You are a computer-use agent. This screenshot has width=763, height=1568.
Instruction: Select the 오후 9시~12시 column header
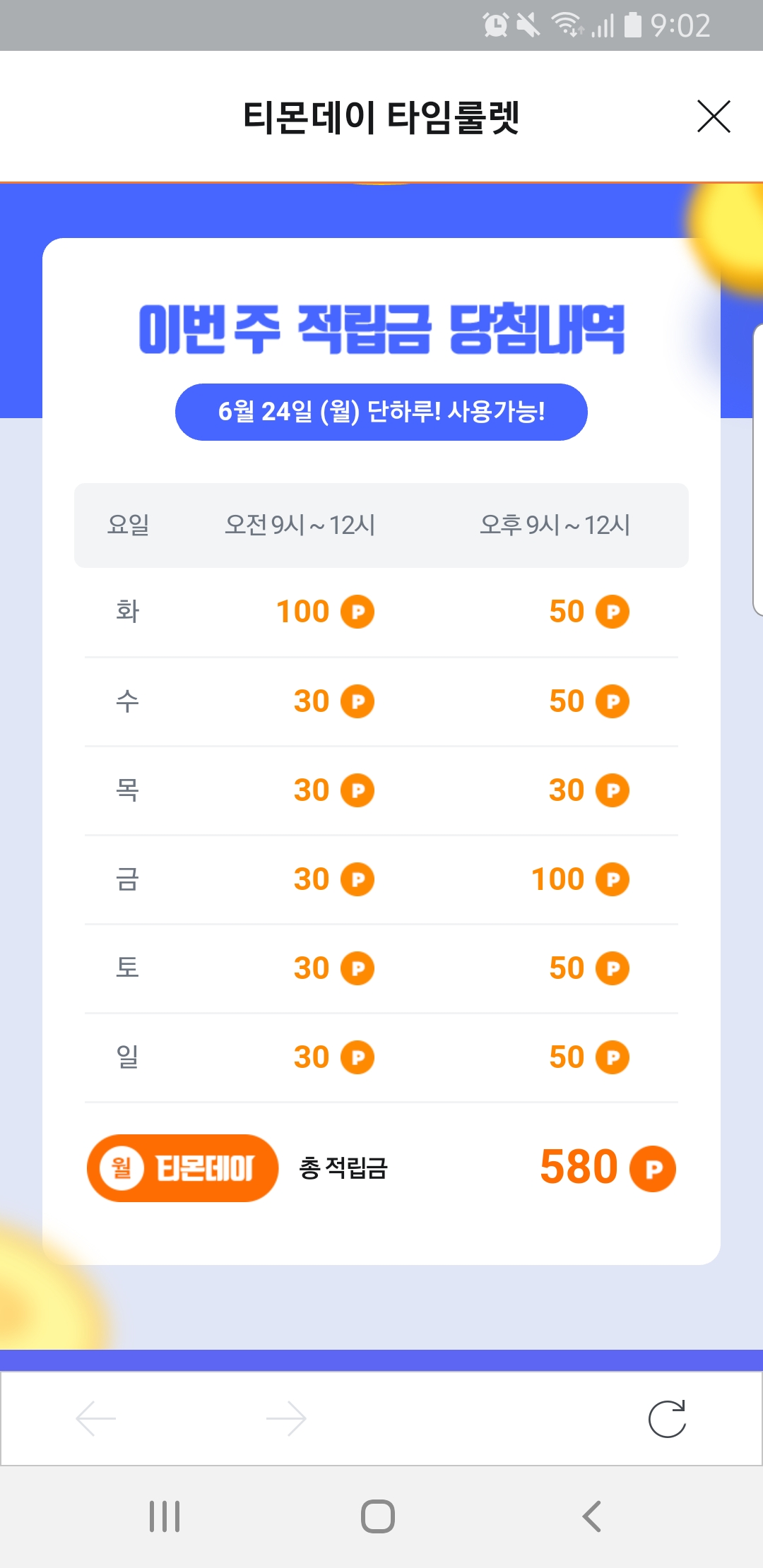click(555, 525)
